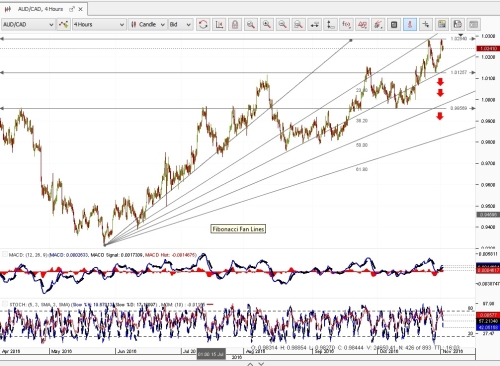Select the crosshair cursor tool icon
Screen dimensions: 500x366
tap(426, 24)
